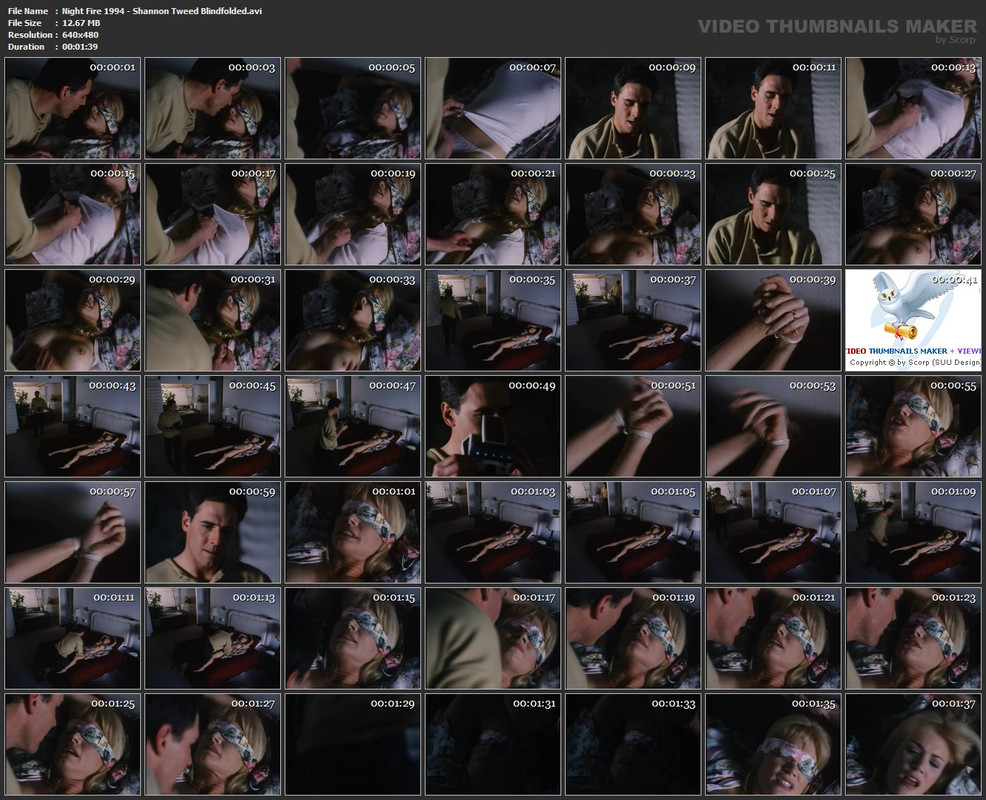
Task: Select the thumbnail stamped 00:00:57
Action: (x=73, y=533)
